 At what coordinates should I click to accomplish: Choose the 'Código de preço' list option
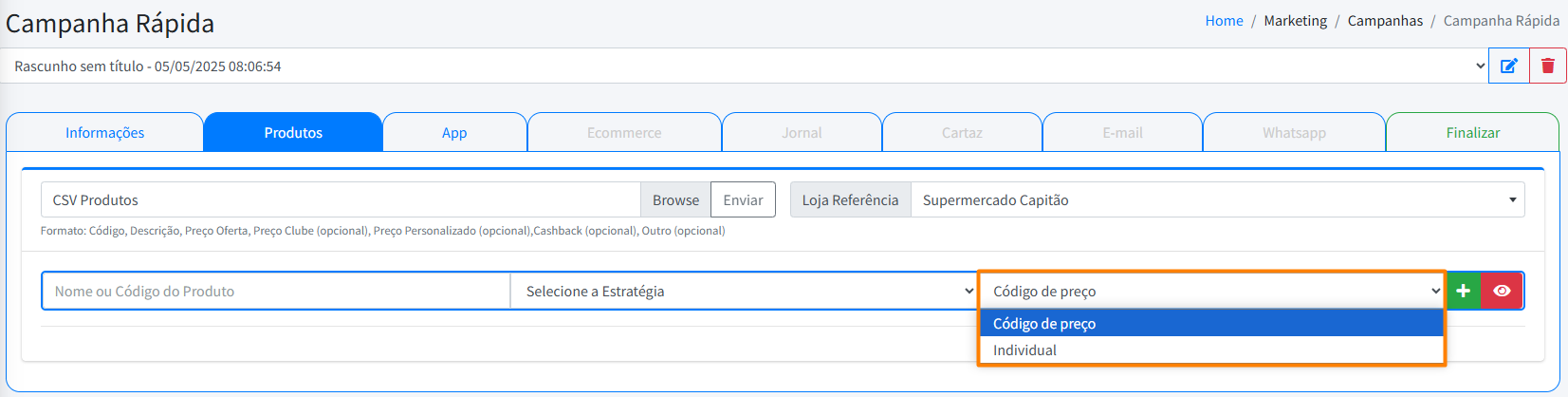coord(1044,324)
